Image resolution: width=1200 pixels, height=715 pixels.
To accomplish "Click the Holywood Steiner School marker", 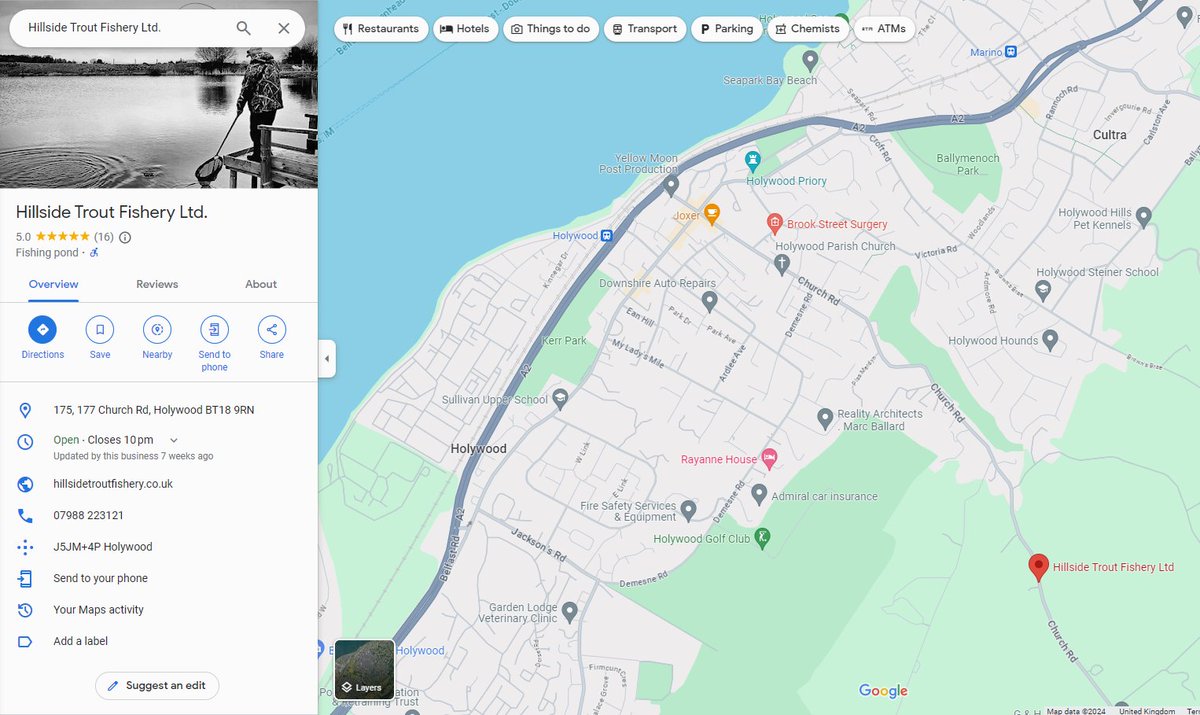I will pyautogui.click(x=1043, y=289).
